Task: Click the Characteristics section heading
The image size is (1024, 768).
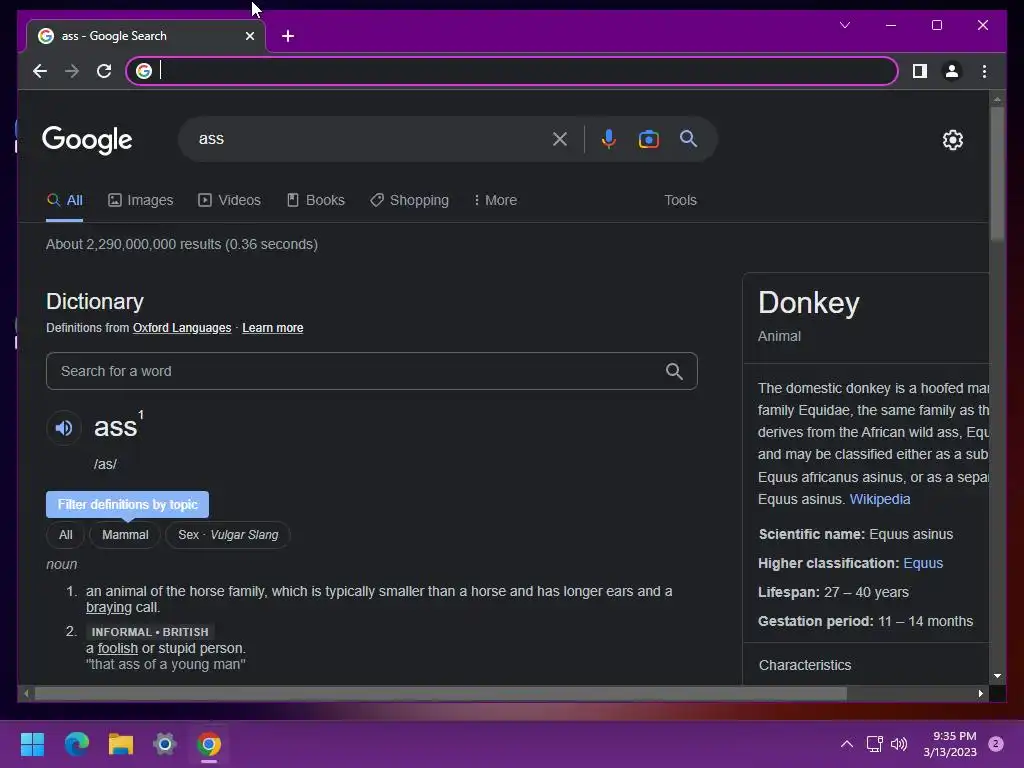Action: tap(805, 665)
